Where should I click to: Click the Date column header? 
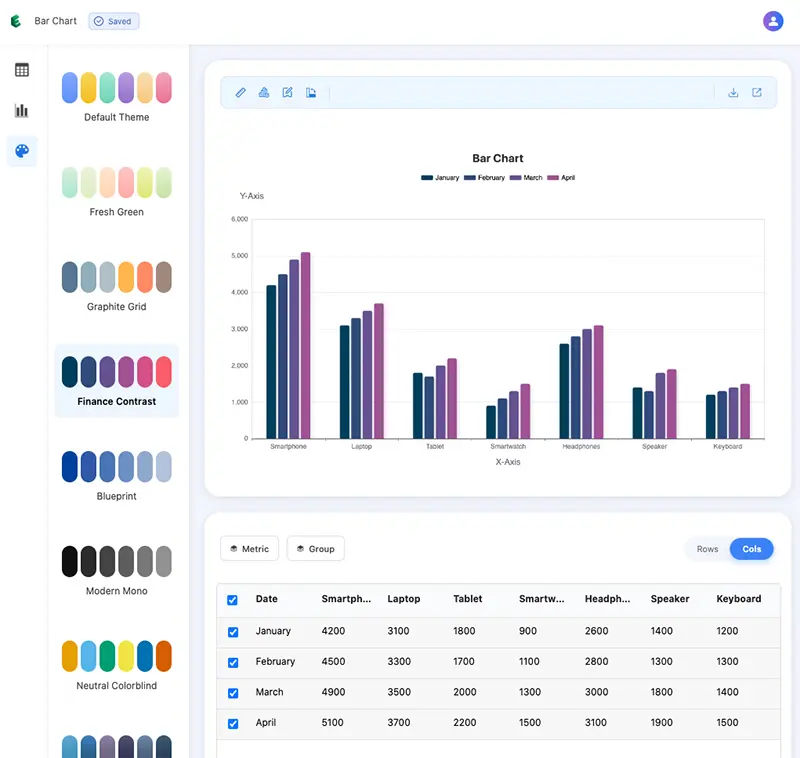(x=266, y=599)
